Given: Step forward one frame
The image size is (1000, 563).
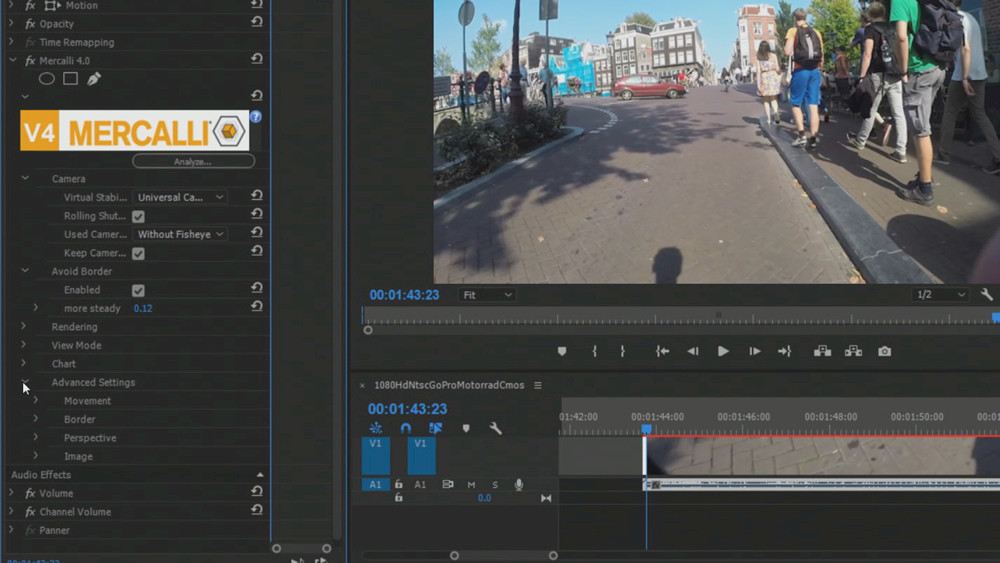Looking at the screenshot, I should coord(754,351).
